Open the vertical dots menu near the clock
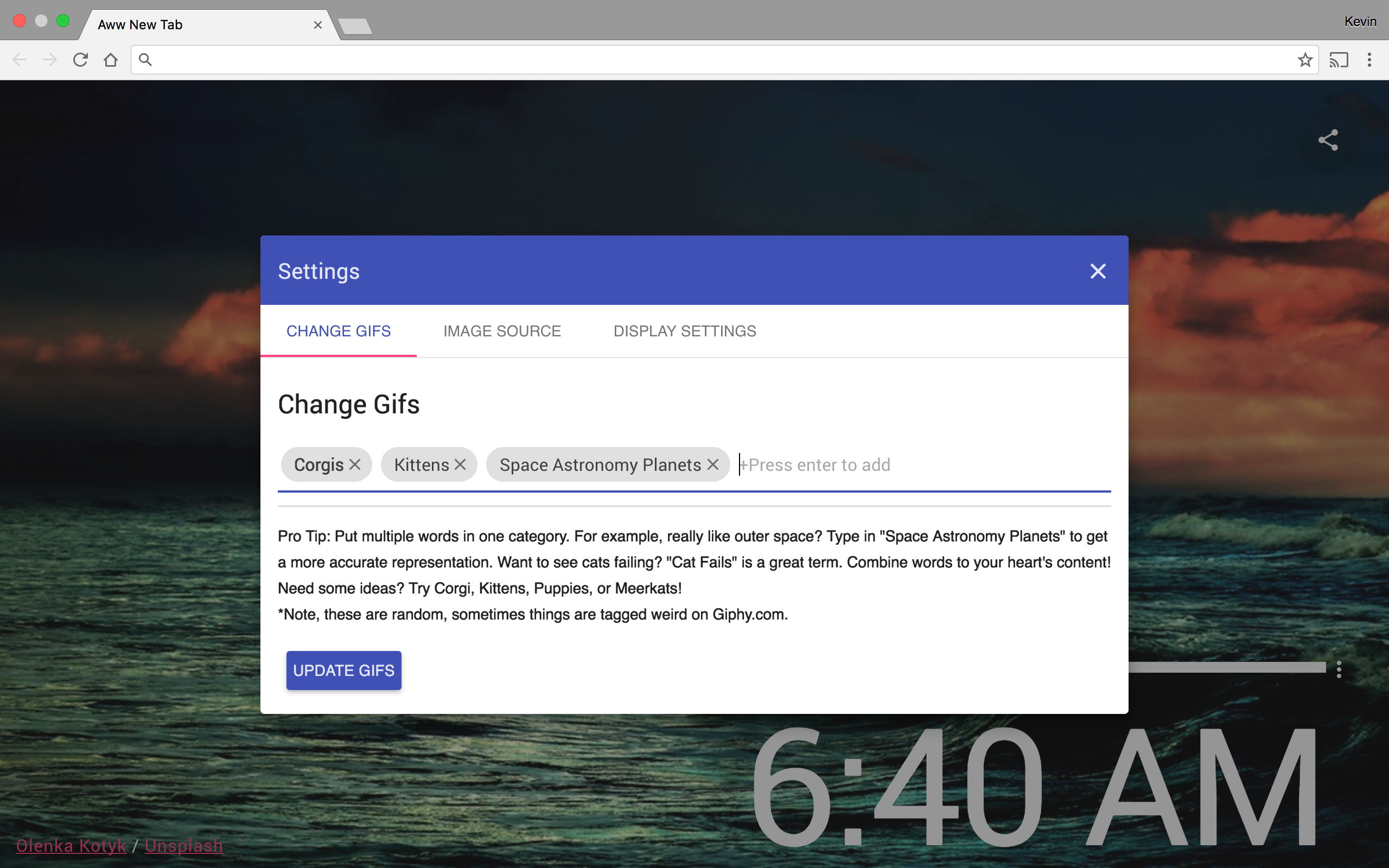The width and height of the screenshot is (1389, 868). pyautogui.click(x=1339, y=669)
